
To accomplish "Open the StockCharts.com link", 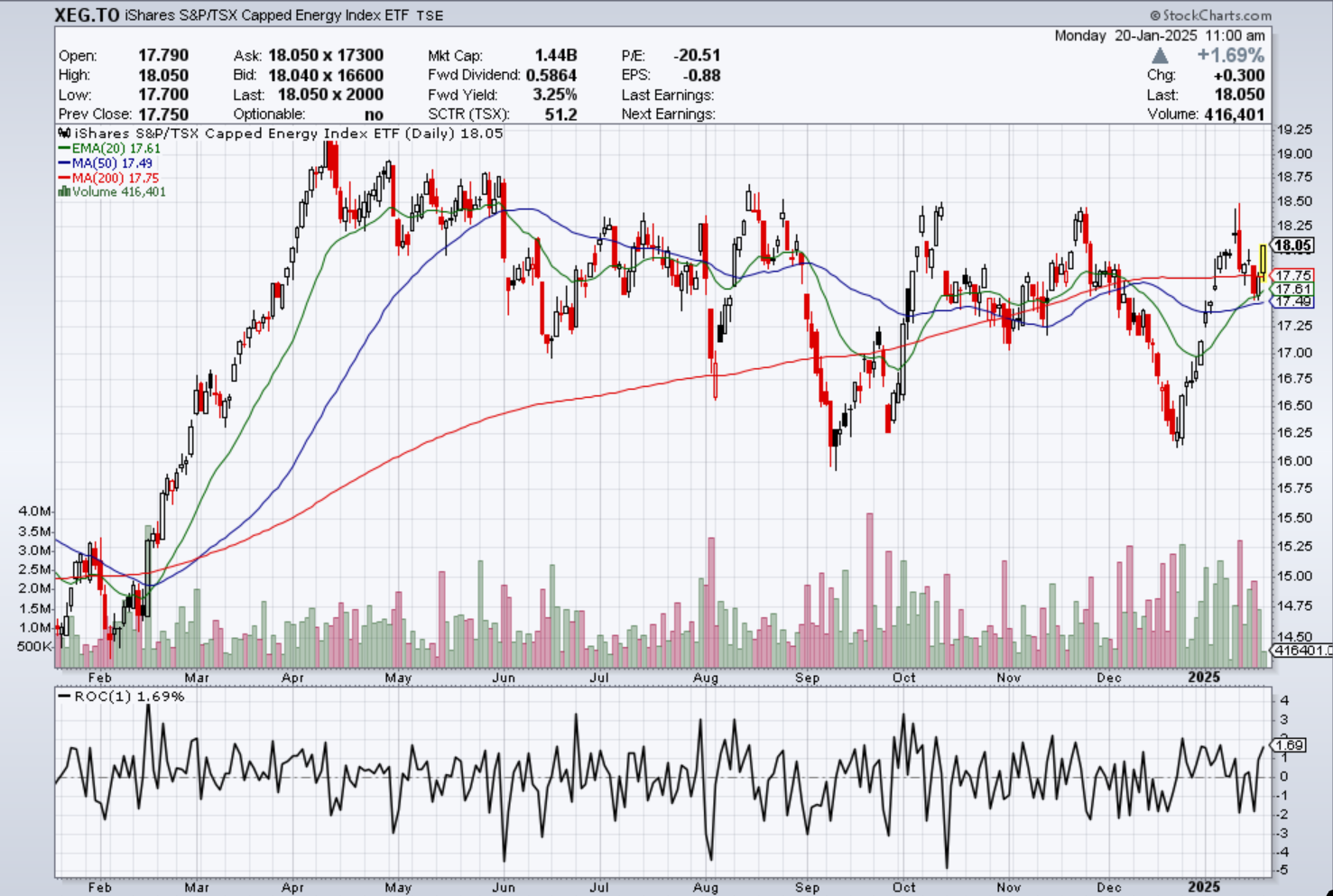I will tap(1217, 15).
